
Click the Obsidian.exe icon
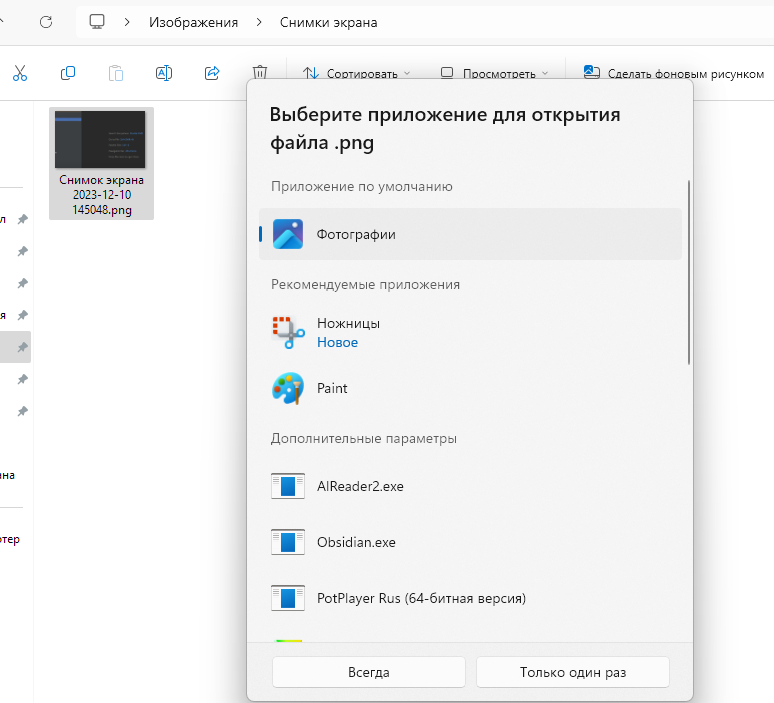point(288,542)
